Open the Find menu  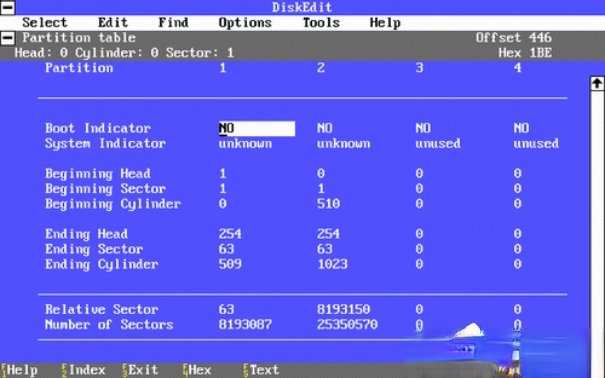coord(173,23)
